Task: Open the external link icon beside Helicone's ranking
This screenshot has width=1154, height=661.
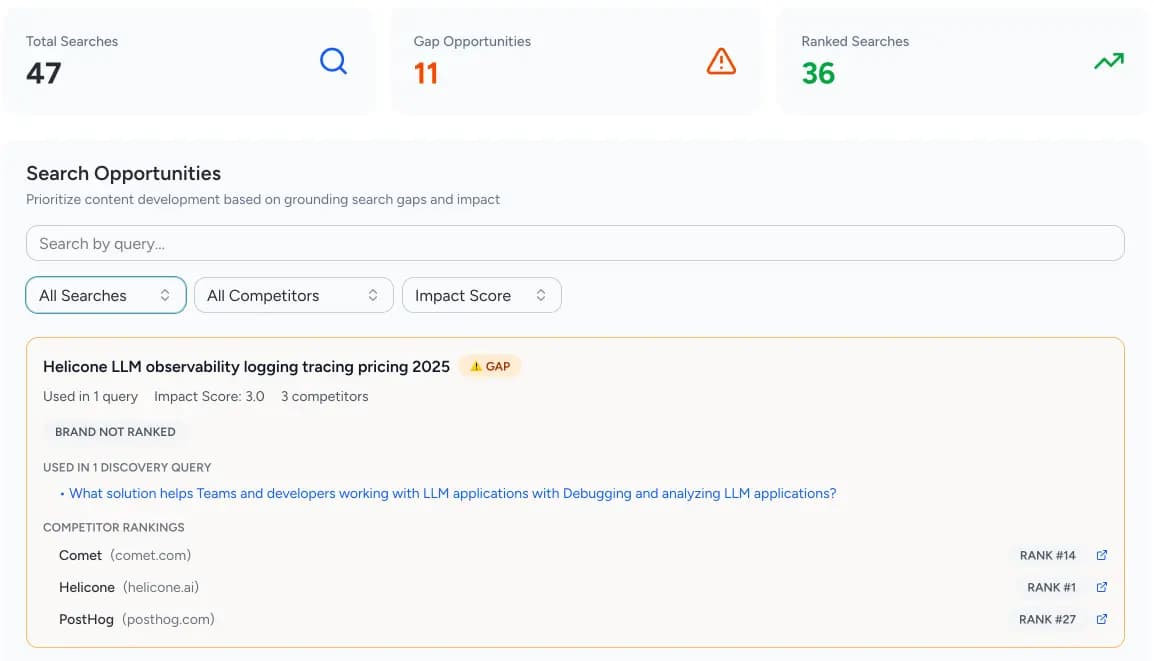Action: tap(1101, 587)
